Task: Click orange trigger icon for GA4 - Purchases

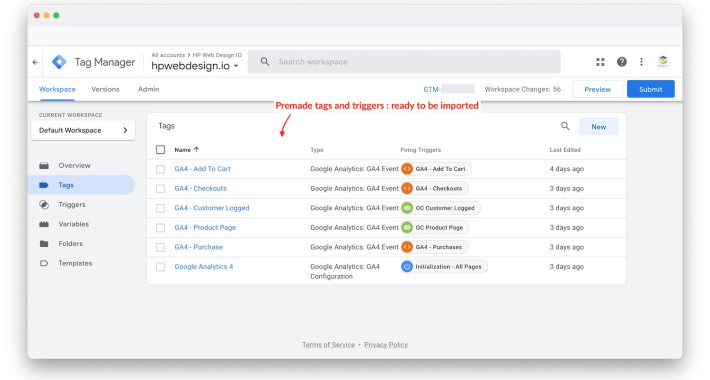Action: pos(407,247)
